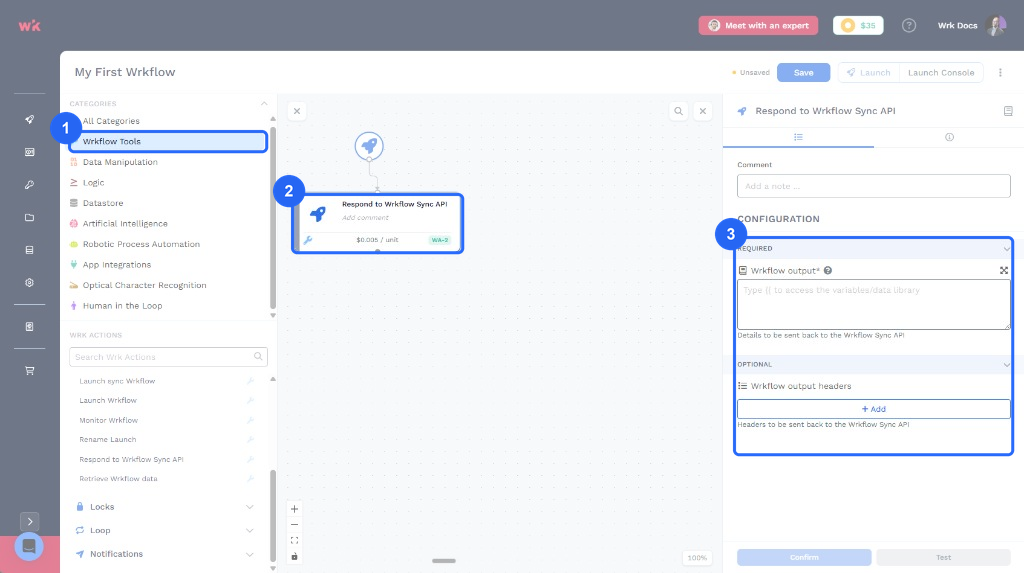The image size is (1024, 573).
Task: Open the three-dot more options menu
Action: click(1000, 73)
